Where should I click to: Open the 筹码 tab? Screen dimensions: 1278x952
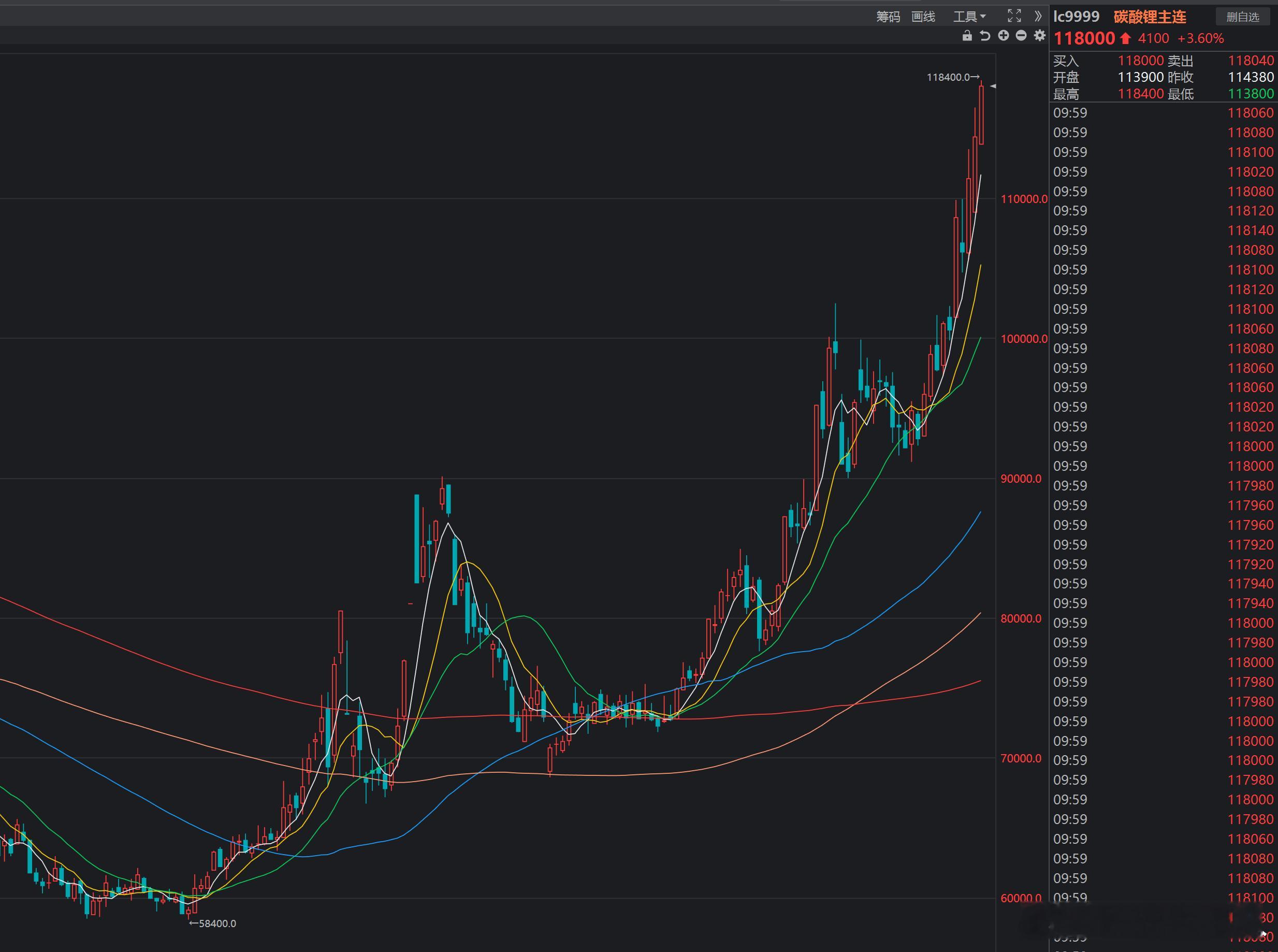point(888,17)
